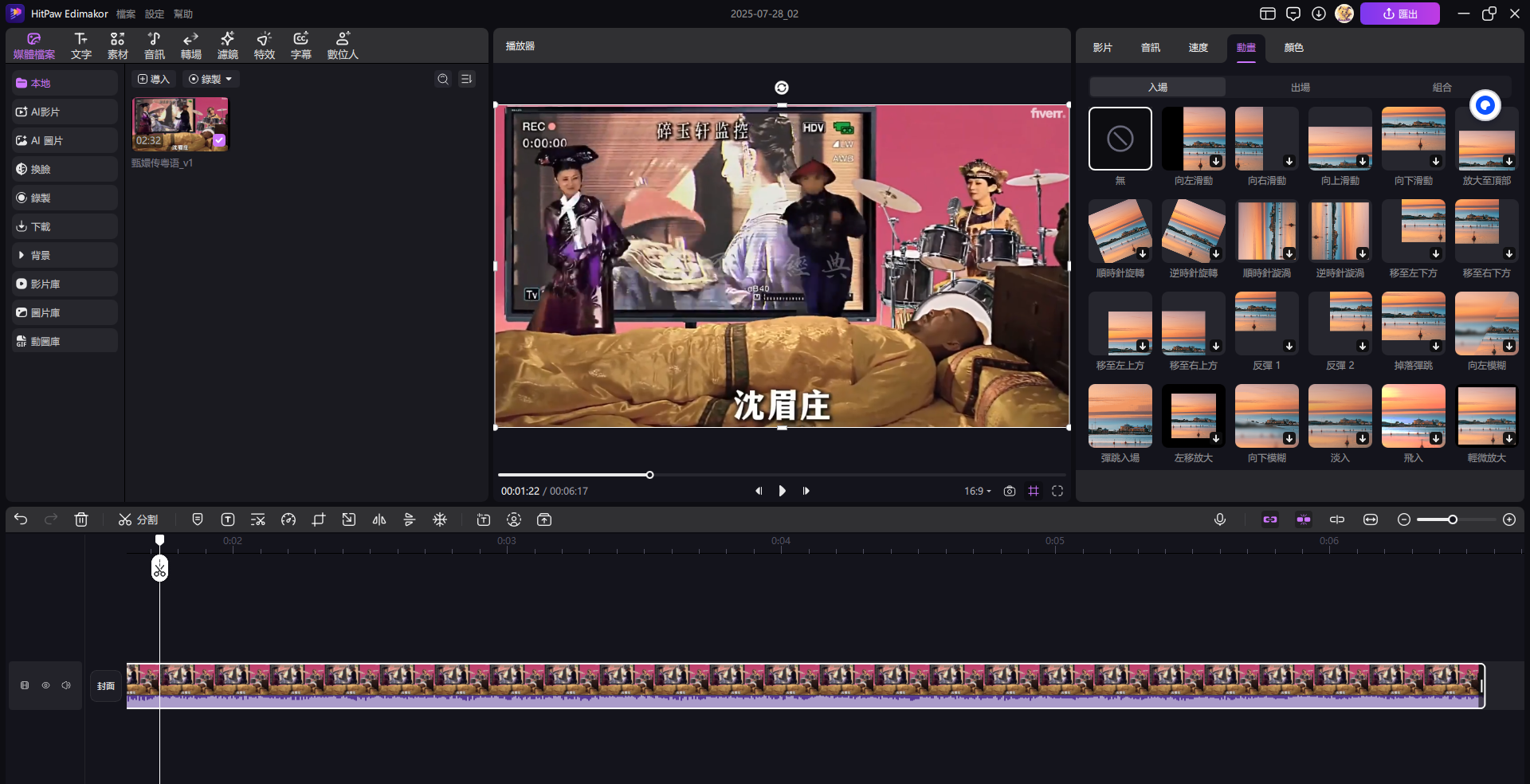Click the microphone voiceover icon
Image resolution: width=1530 pixels, height=784 pixels.
pyautogui.click(x=1220, y=519)
